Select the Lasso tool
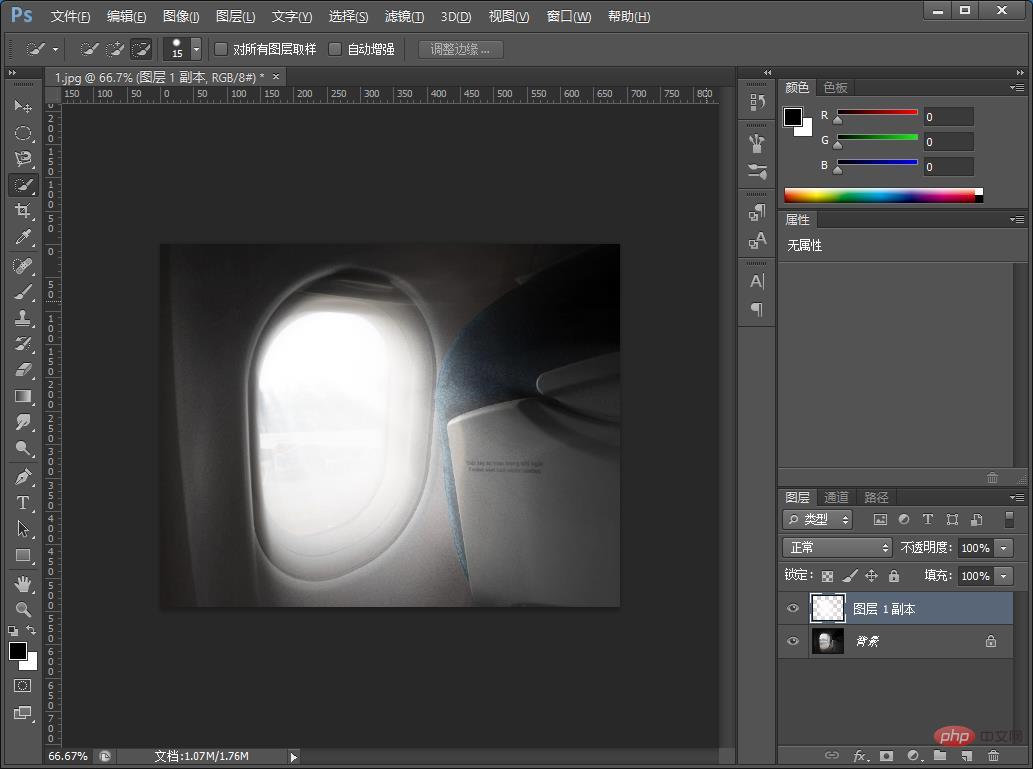 (x=23, y=159)
